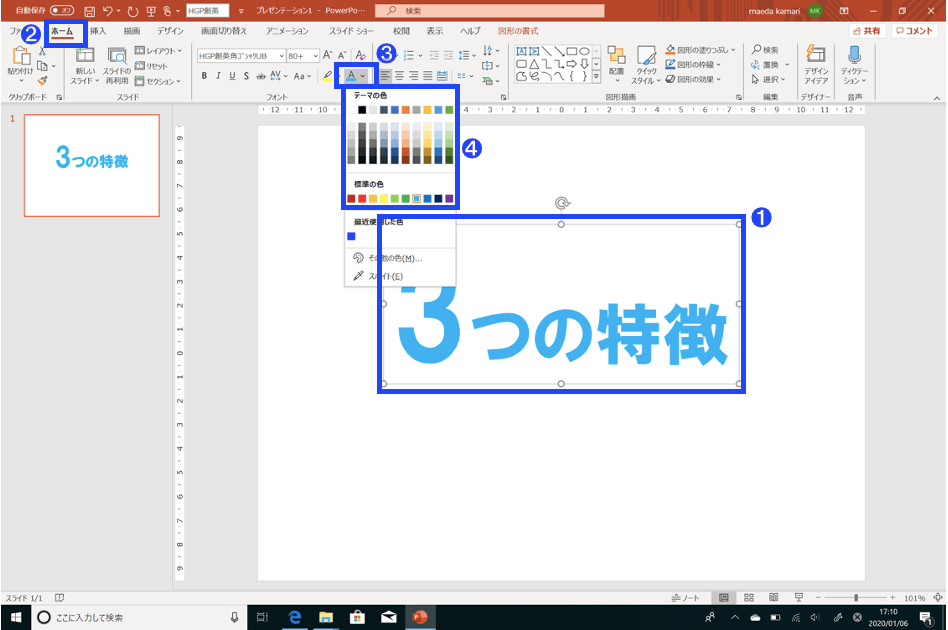
Task: Toggle the Notes (ノート) pane
Action: click(686, 598)
